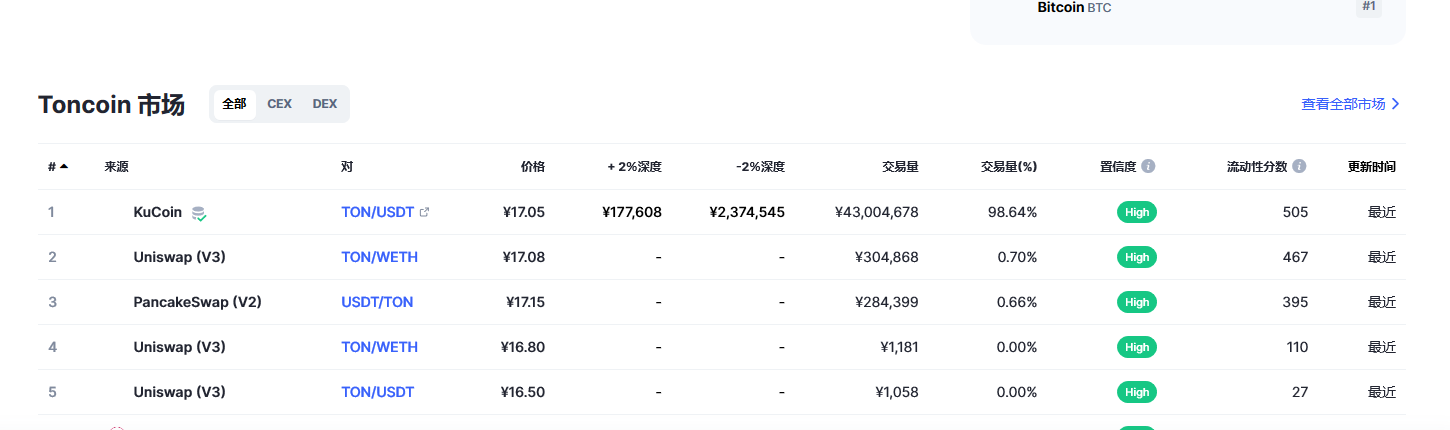Click the ¥16.80 price value
Viewport: 1450px width, 430px height.
pos(523,347)
